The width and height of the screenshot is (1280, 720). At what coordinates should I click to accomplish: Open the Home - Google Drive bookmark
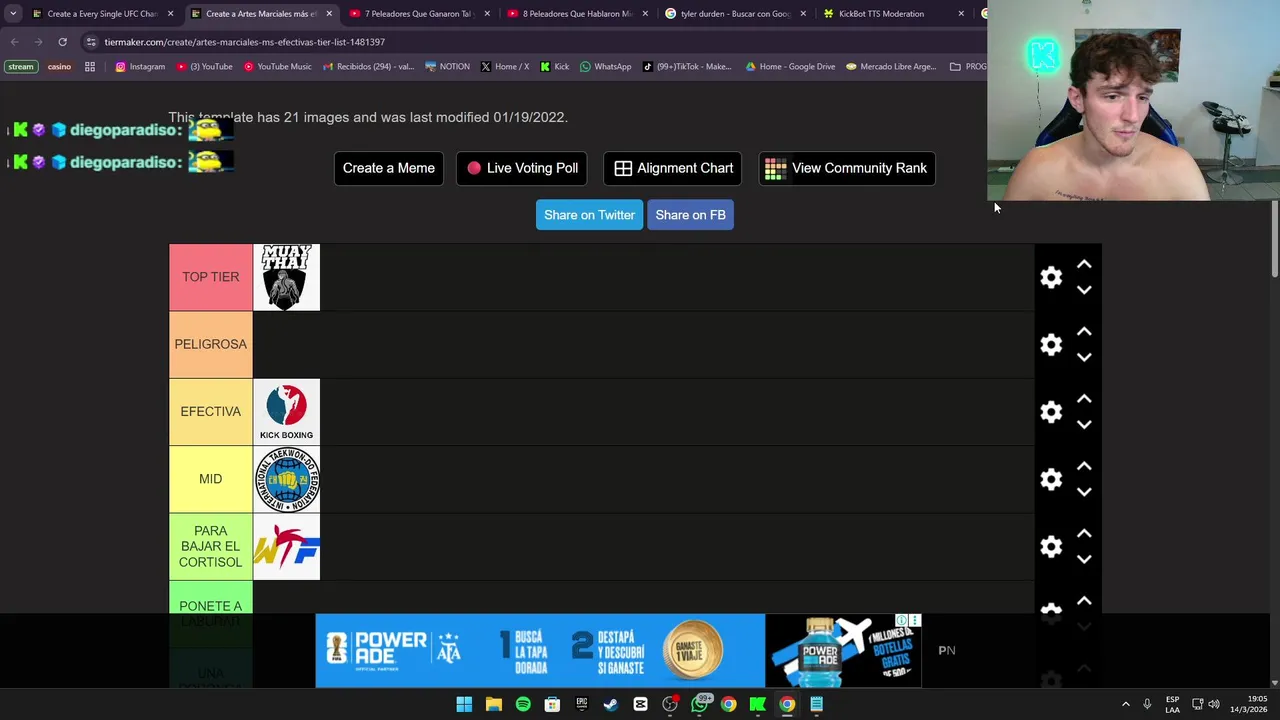click(790, 67)
